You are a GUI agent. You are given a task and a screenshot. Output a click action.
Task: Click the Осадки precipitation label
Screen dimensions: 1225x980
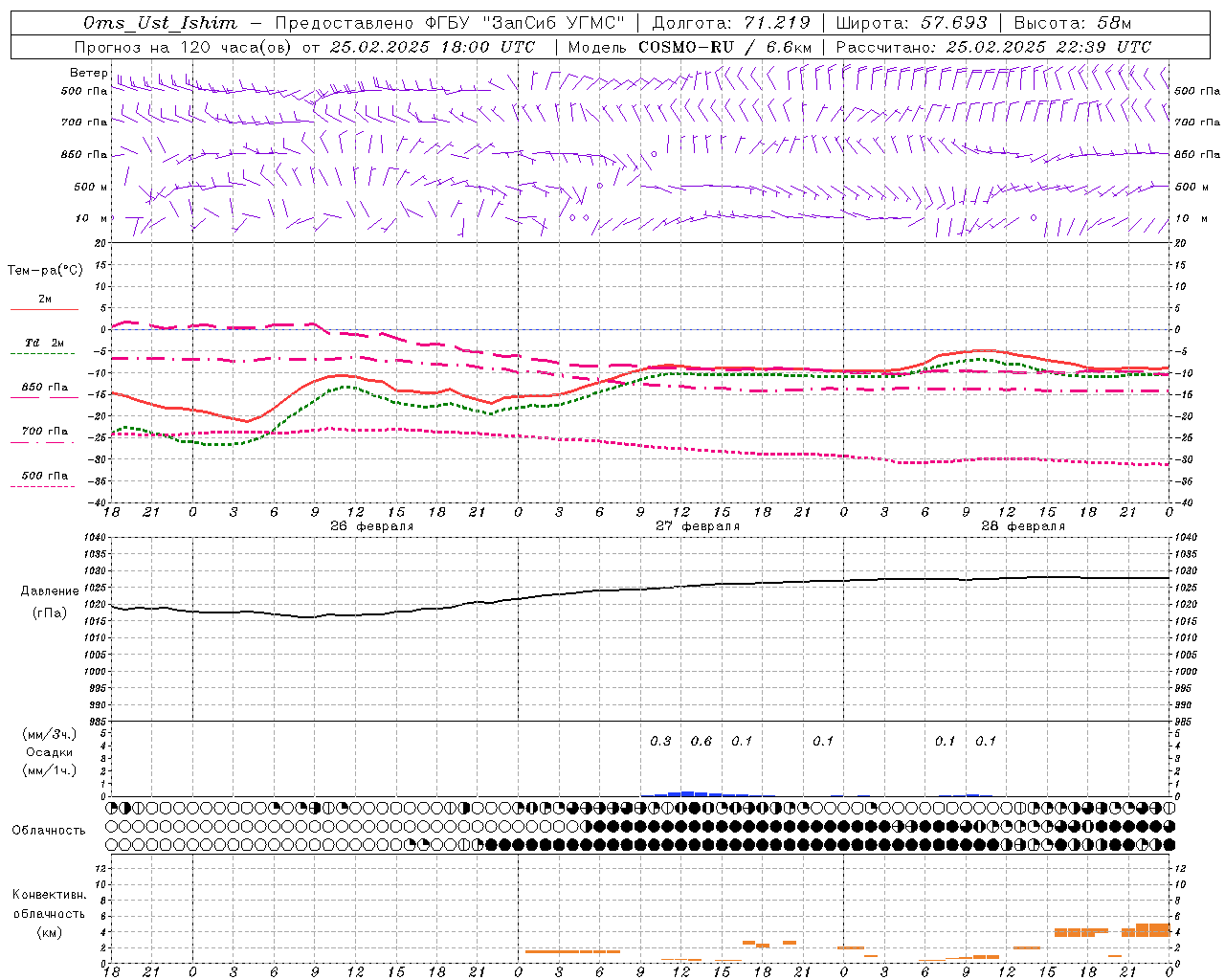tap(50, 752)
